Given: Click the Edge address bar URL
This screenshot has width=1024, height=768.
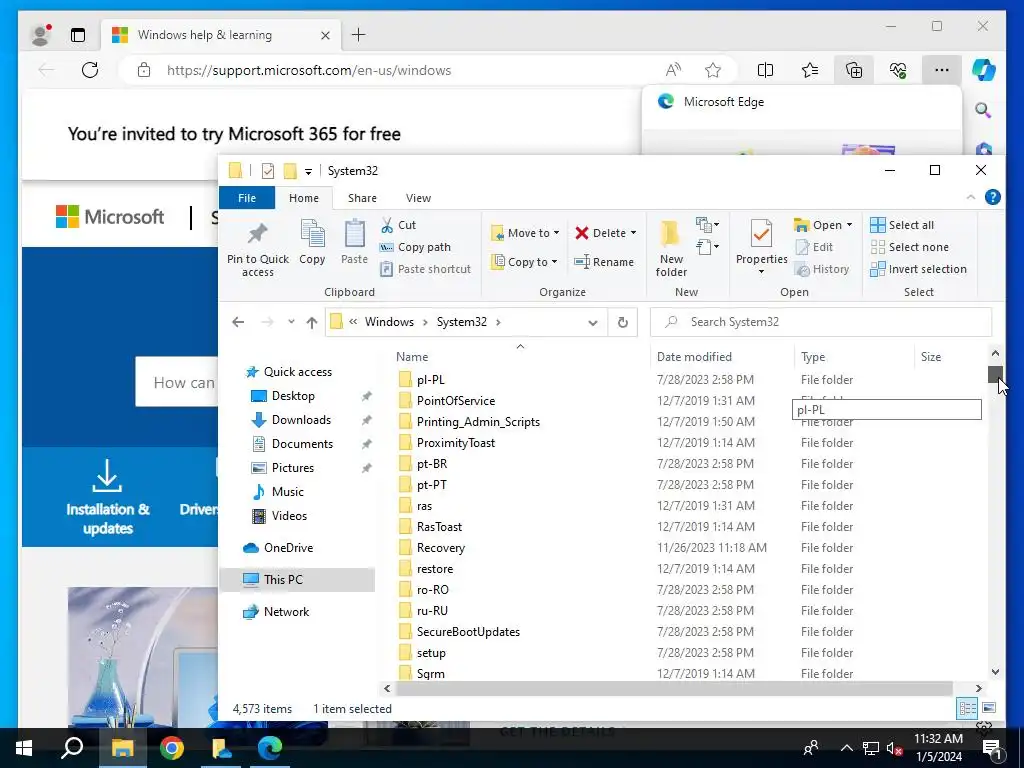Looking at the screenshot, I should tap(308, 70).
